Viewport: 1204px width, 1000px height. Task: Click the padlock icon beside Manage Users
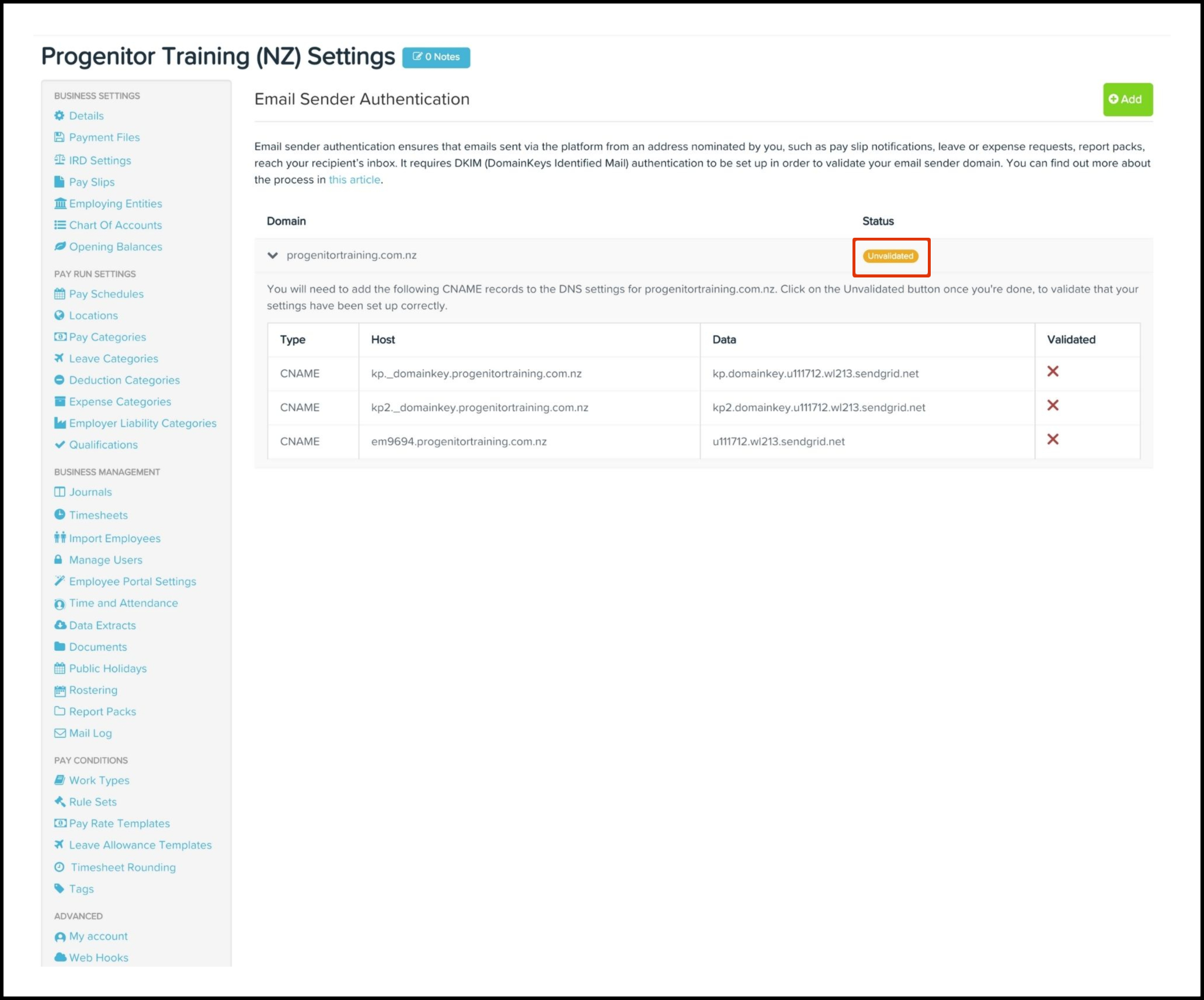point(58,560)
